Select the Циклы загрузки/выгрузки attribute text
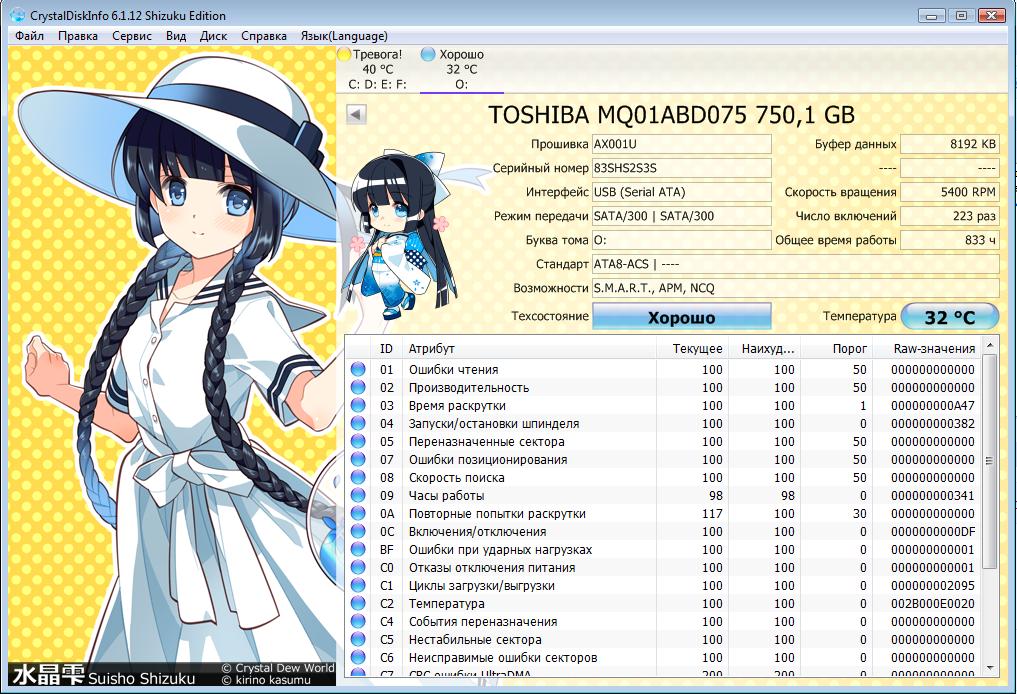The height and width of the screenshot is (694, 1017). [481, 586]
